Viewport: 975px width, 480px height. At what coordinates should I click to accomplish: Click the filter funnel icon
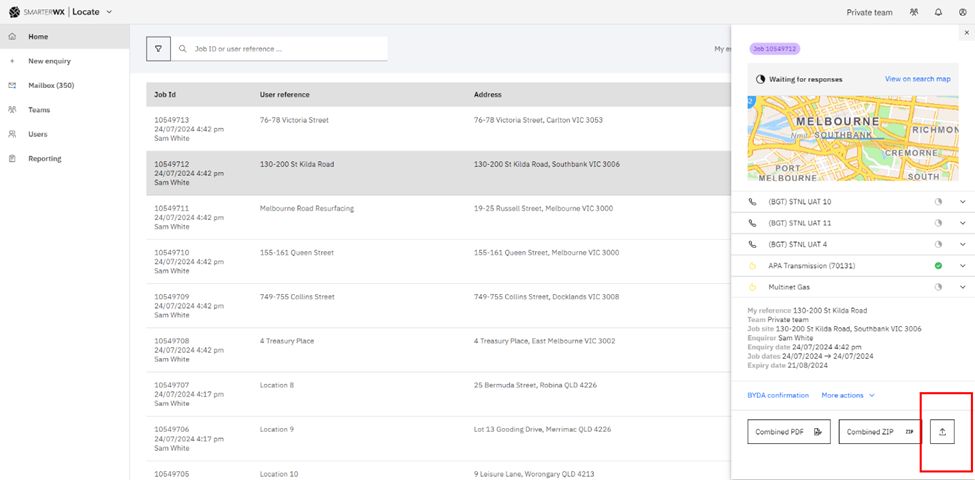coord(158,49)
